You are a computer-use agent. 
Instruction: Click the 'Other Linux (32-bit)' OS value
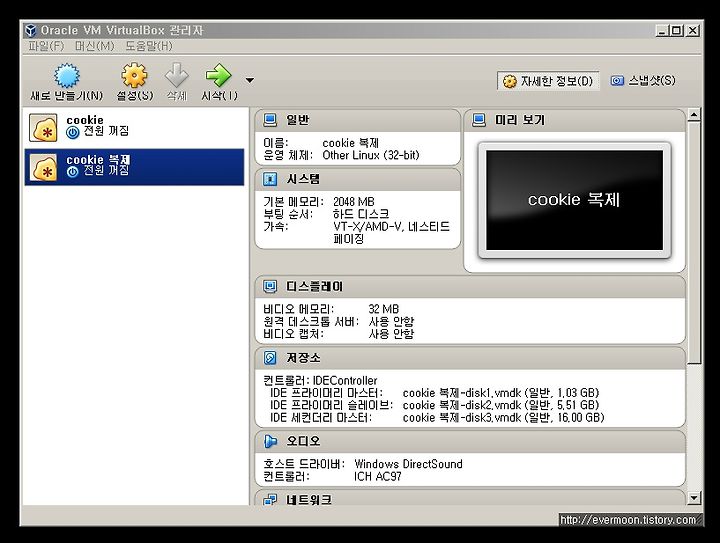371,155
